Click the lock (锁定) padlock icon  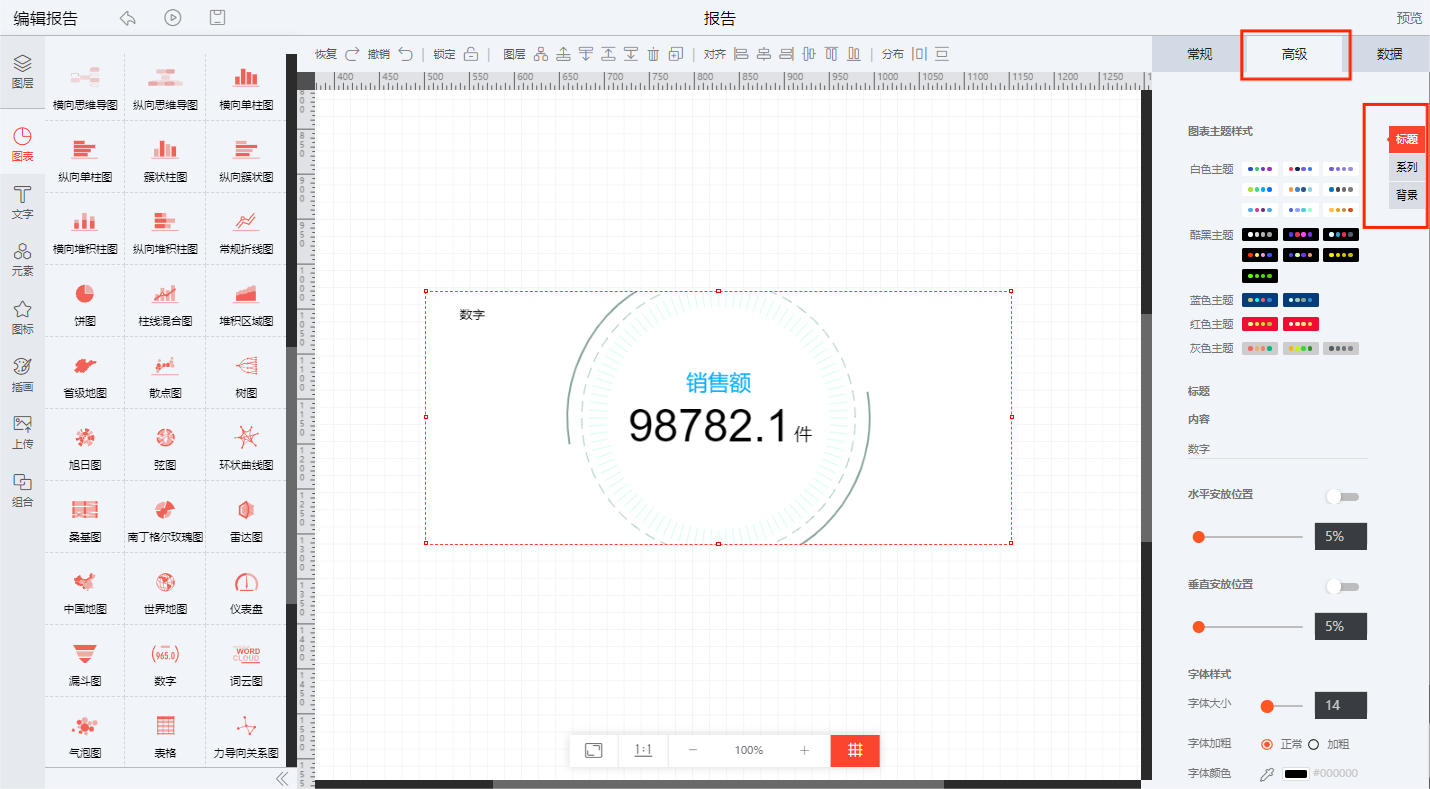click(471, 54)
